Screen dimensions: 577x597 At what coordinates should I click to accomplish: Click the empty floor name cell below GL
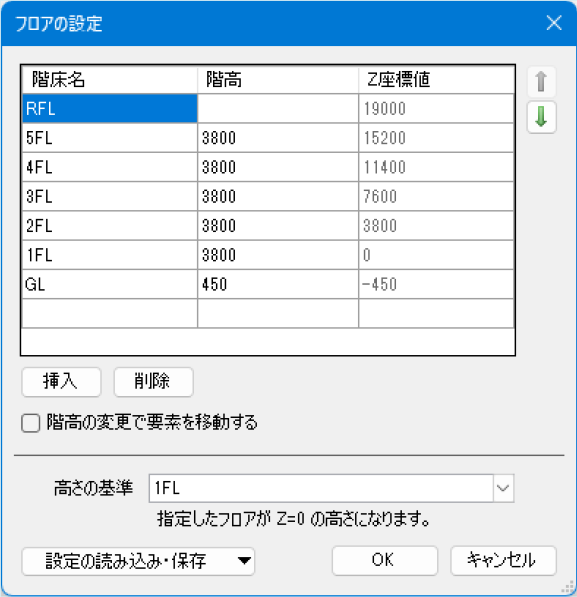click(x=110, y=314)
